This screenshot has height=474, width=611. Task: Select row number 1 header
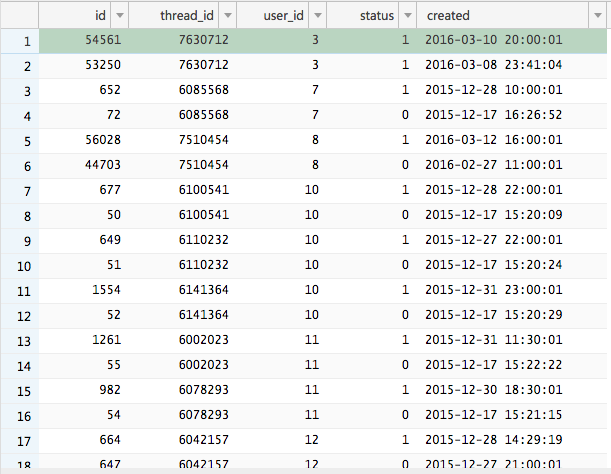(x=20, y=41)
